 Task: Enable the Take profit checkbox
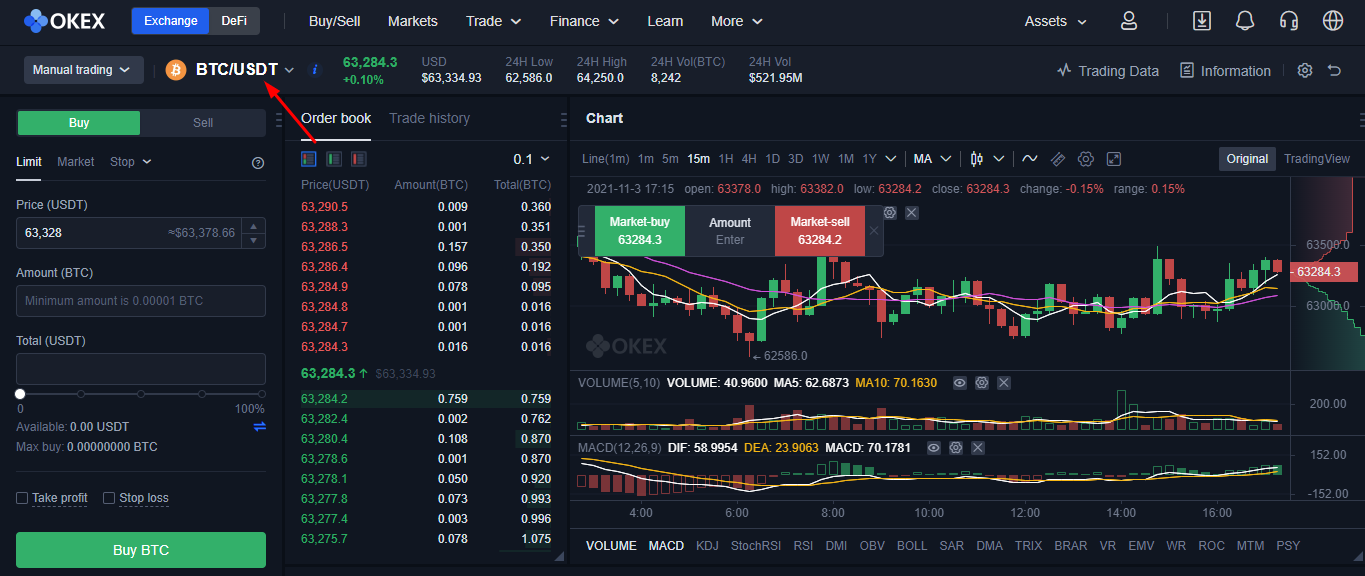[22, 498]
